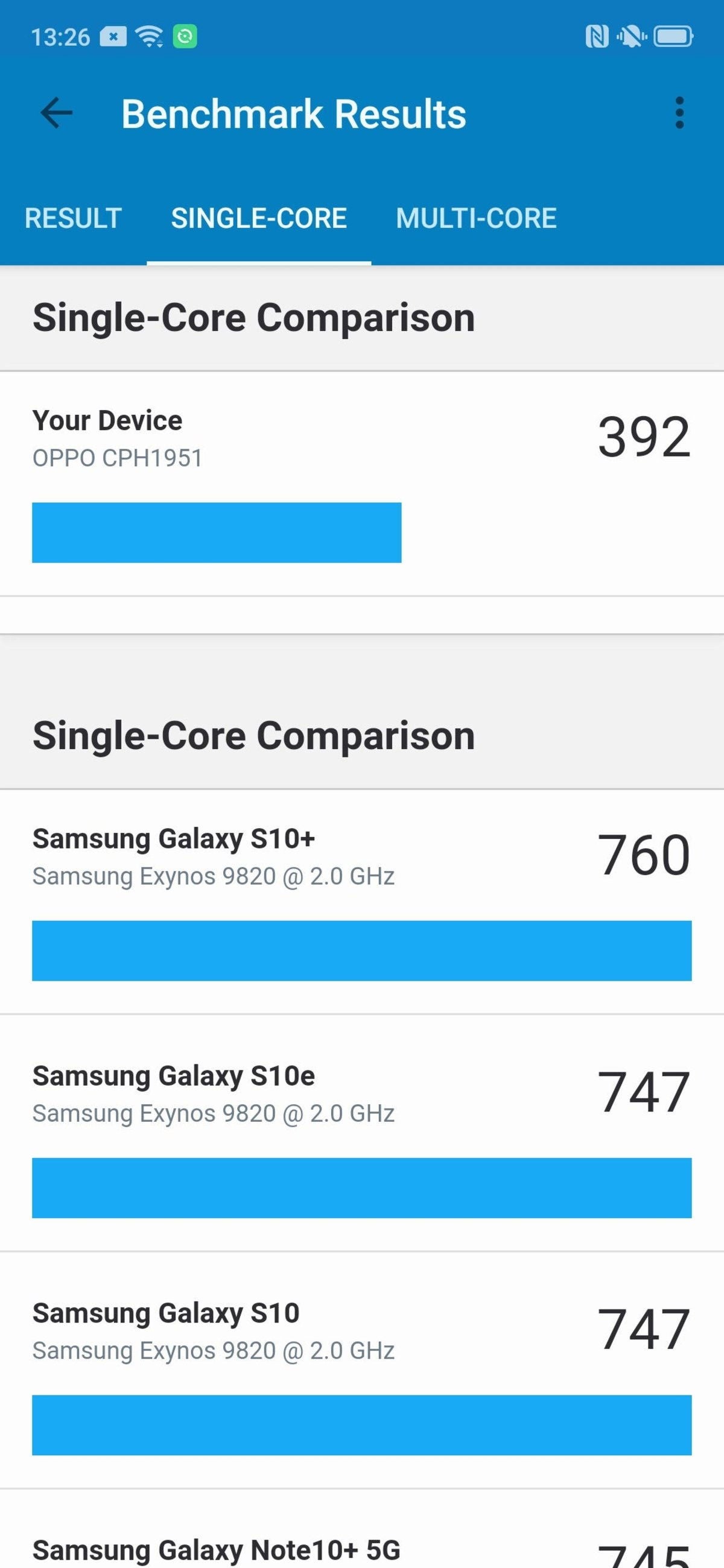Tap the message notification icon in status bar

click(x=113, y=37)
